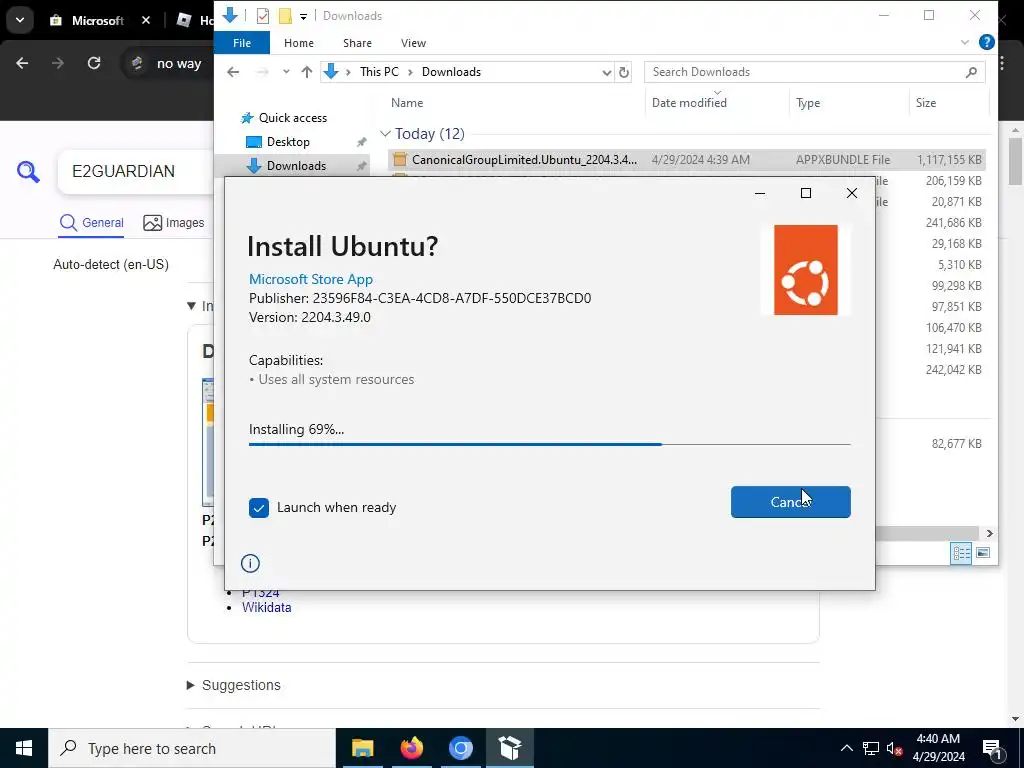Open browser tab list dropdown
The image size is (1024, 768).
pos(20,20)
